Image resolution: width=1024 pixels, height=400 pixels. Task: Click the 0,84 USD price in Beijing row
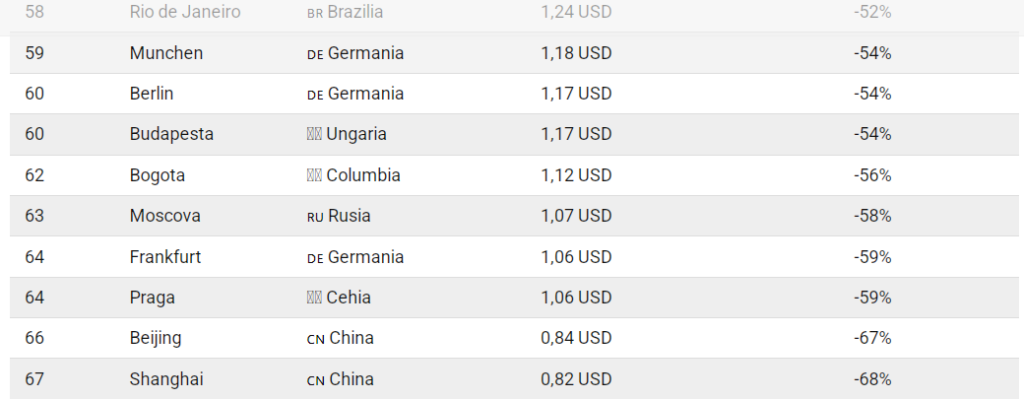(x=576, y=338)
